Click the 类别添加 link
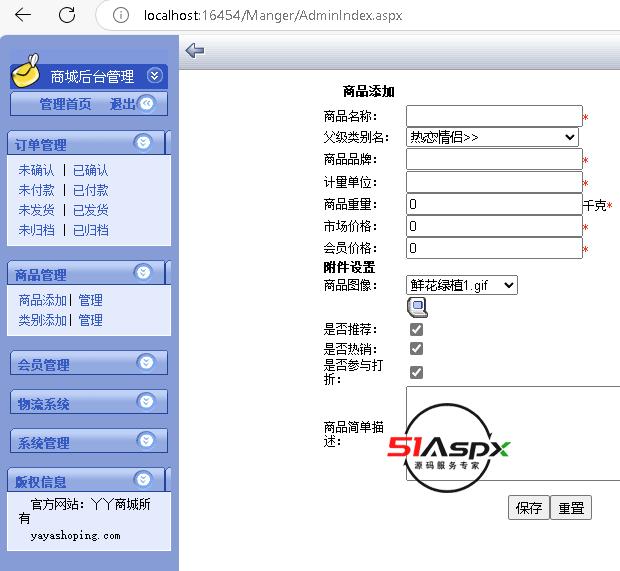This screenshot has height=571, width=620. (43, 320)
